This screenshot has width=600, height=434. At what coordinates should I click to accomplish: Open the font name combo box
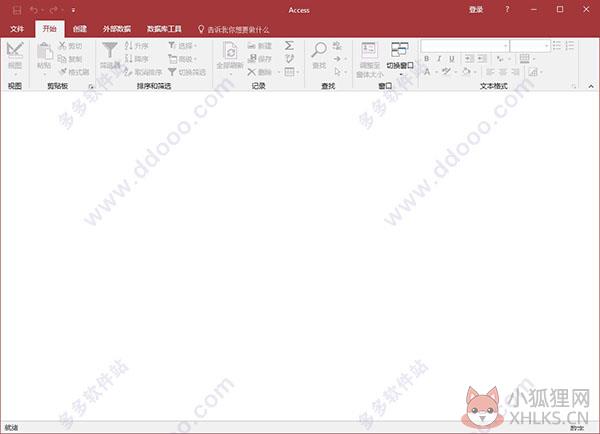coord(465,46)
